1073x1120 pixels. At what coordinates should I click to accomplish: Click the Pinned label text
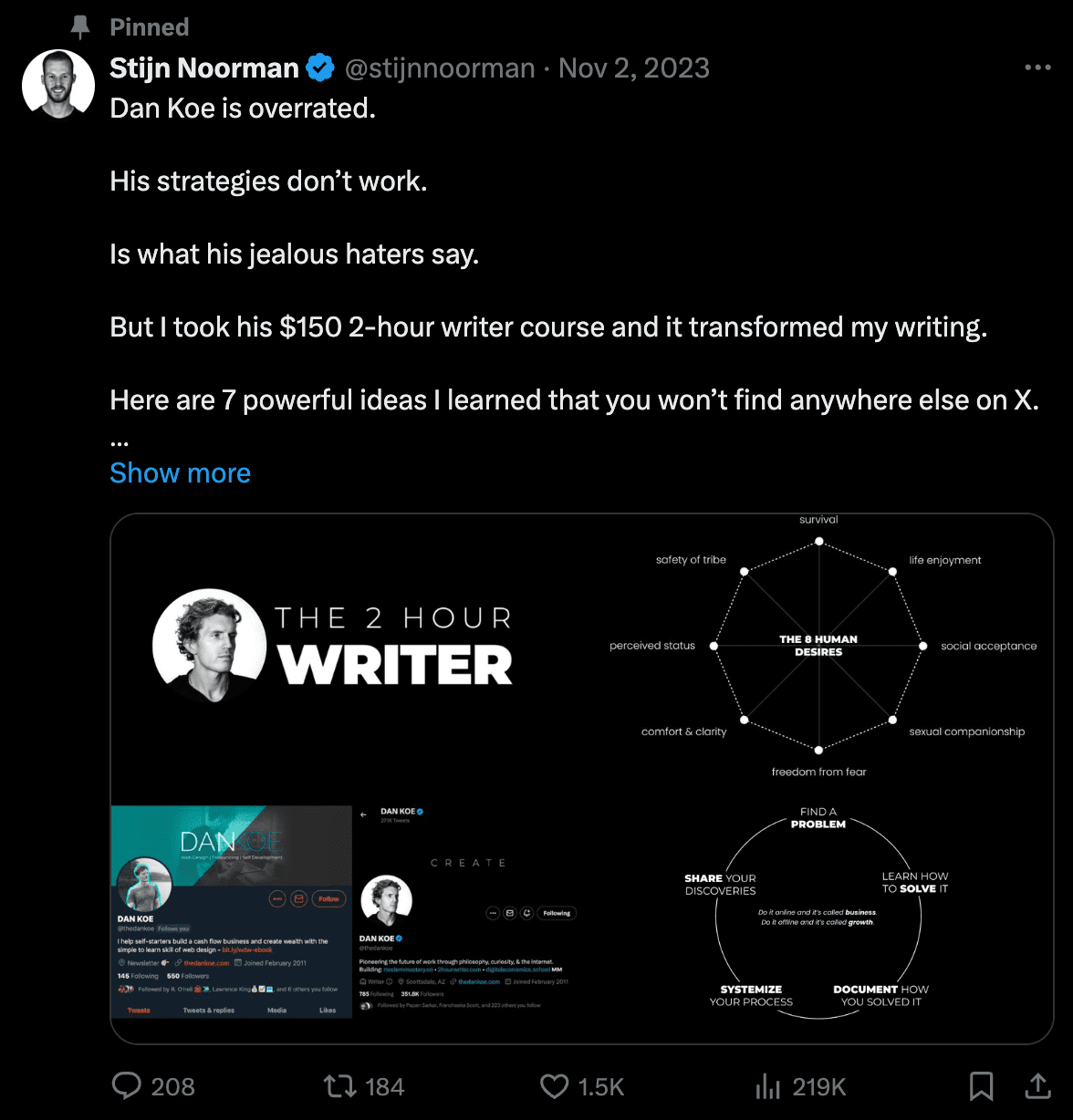[149, 27]
